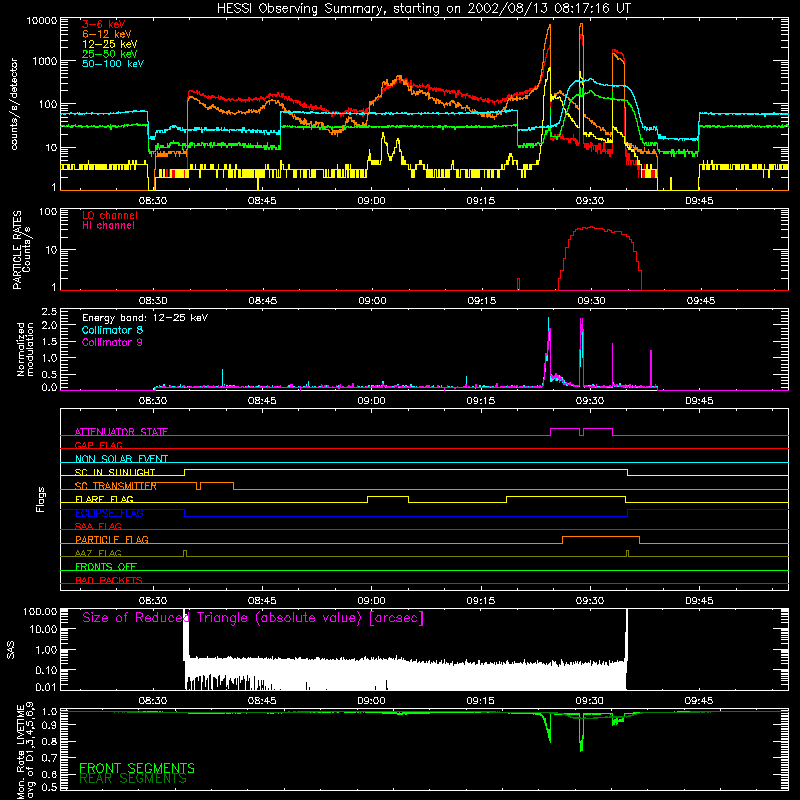Click the counts/s/detector axis label
Screen dimensions: 800x800
point(14,104)
